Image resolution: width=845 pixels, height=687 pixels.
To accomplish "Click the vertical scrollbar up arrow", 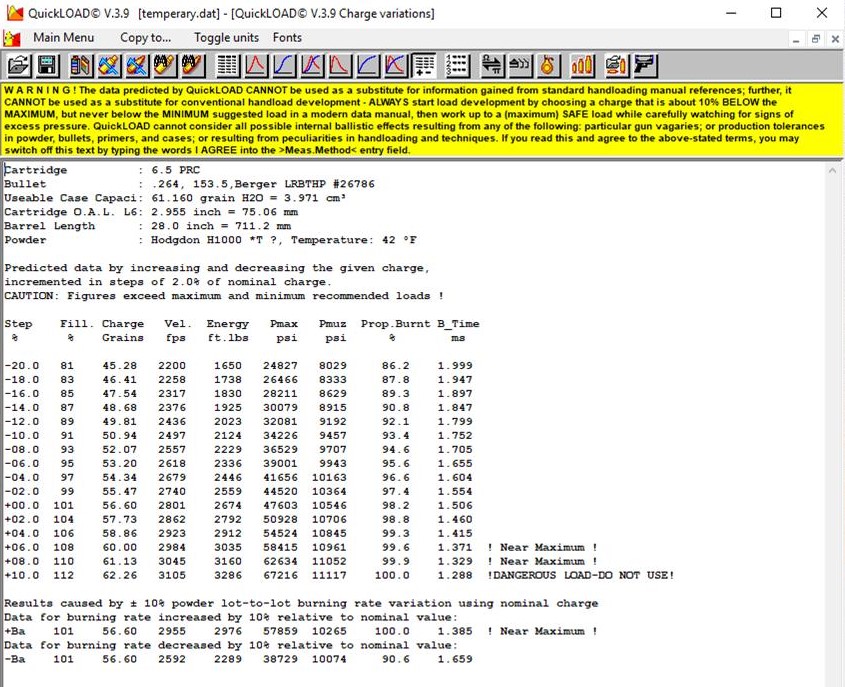I will [x=832, y=170].
